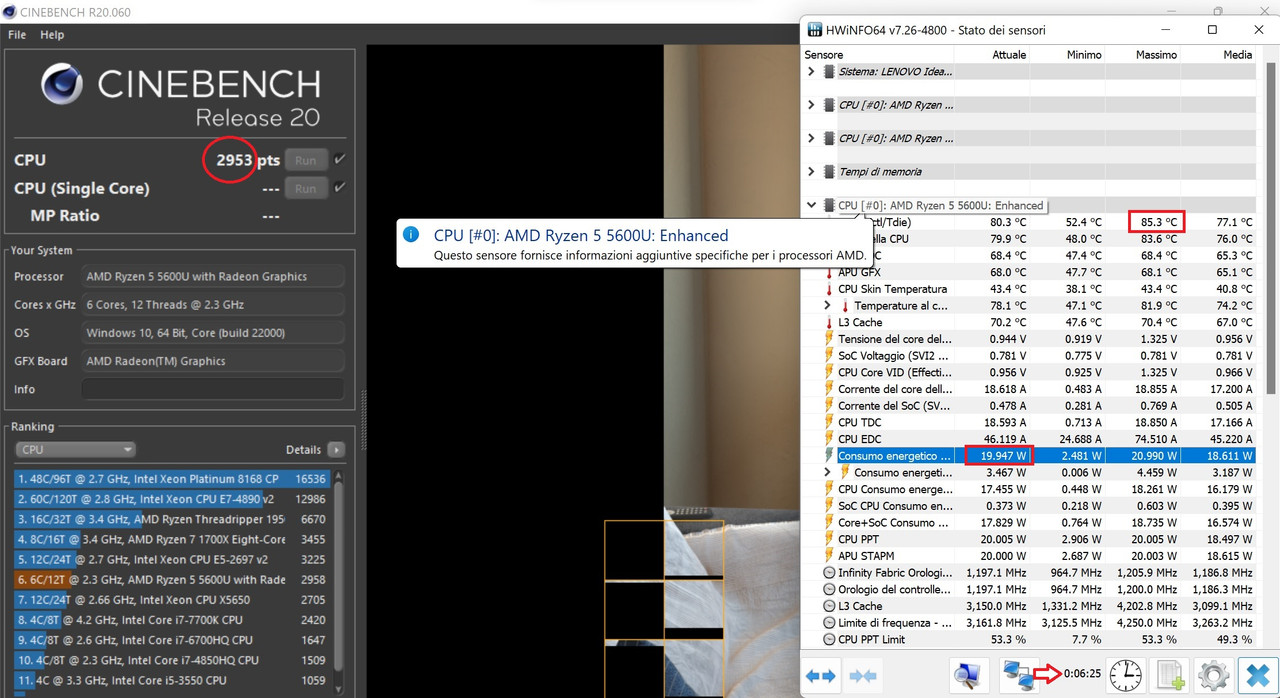Click the GFX Board field AMD Radeon(TM) Graphics
The image size is (1280, 698).
pos(213,361)
